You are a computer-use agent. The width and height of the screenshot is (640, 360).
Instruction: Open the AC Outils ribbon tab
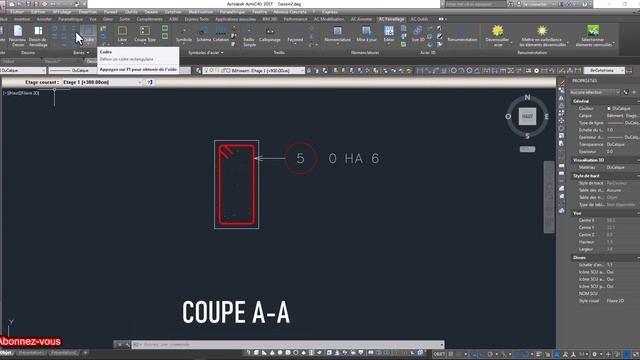pos(419,19)
